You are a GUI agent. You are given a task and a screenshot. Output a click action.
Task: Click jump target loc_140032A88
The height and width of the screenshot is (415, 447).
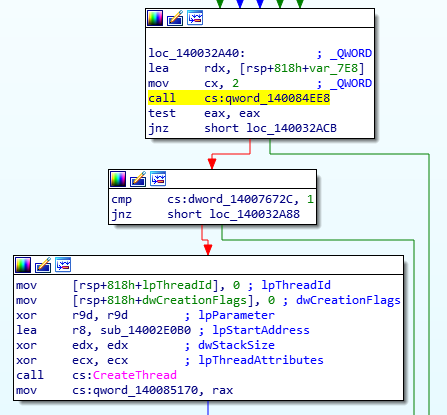tap(255, 214)
